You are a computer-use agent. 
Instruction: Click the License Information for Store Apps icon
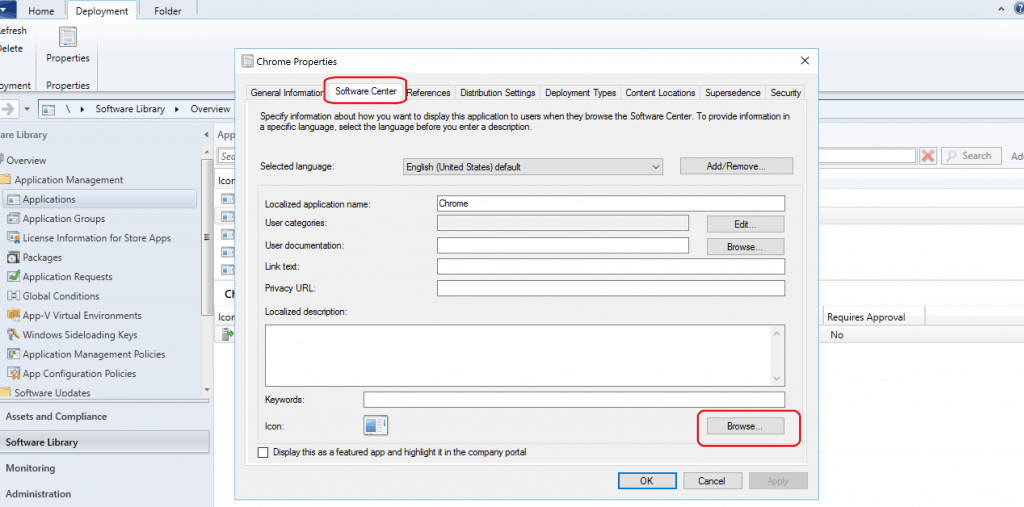point(14,238)
